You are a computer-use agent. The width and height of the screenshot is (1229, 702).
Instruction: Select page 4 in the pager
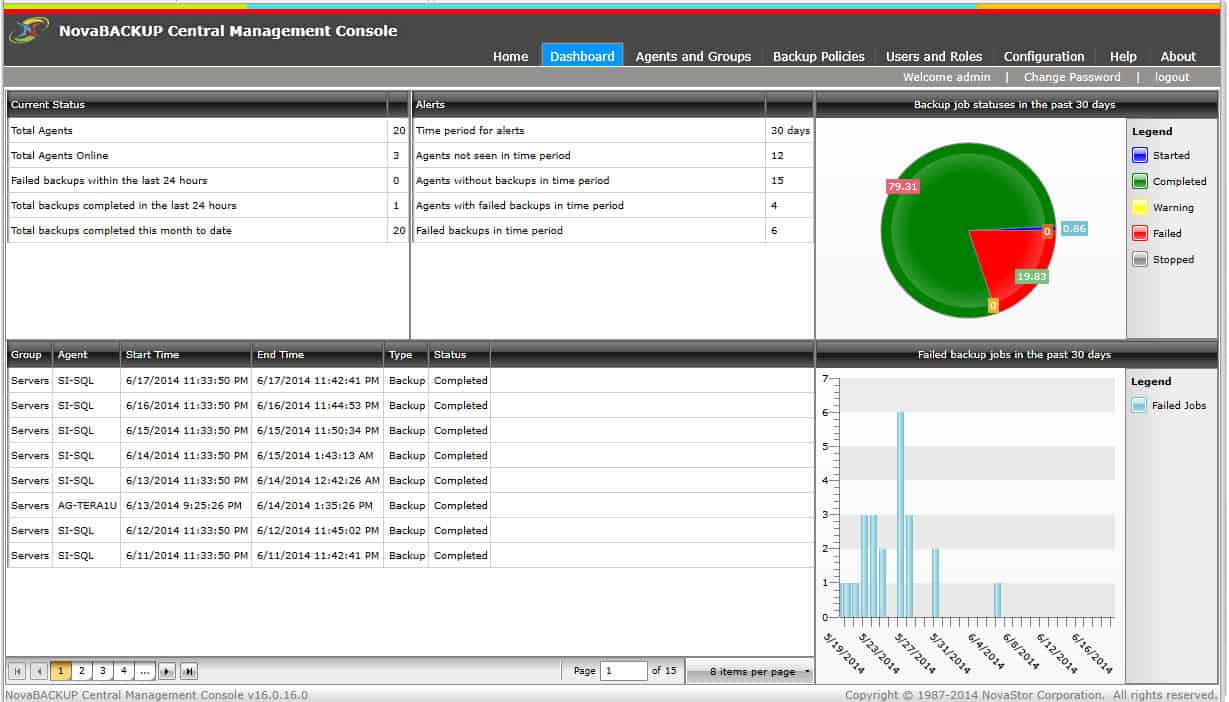(124, 671)
